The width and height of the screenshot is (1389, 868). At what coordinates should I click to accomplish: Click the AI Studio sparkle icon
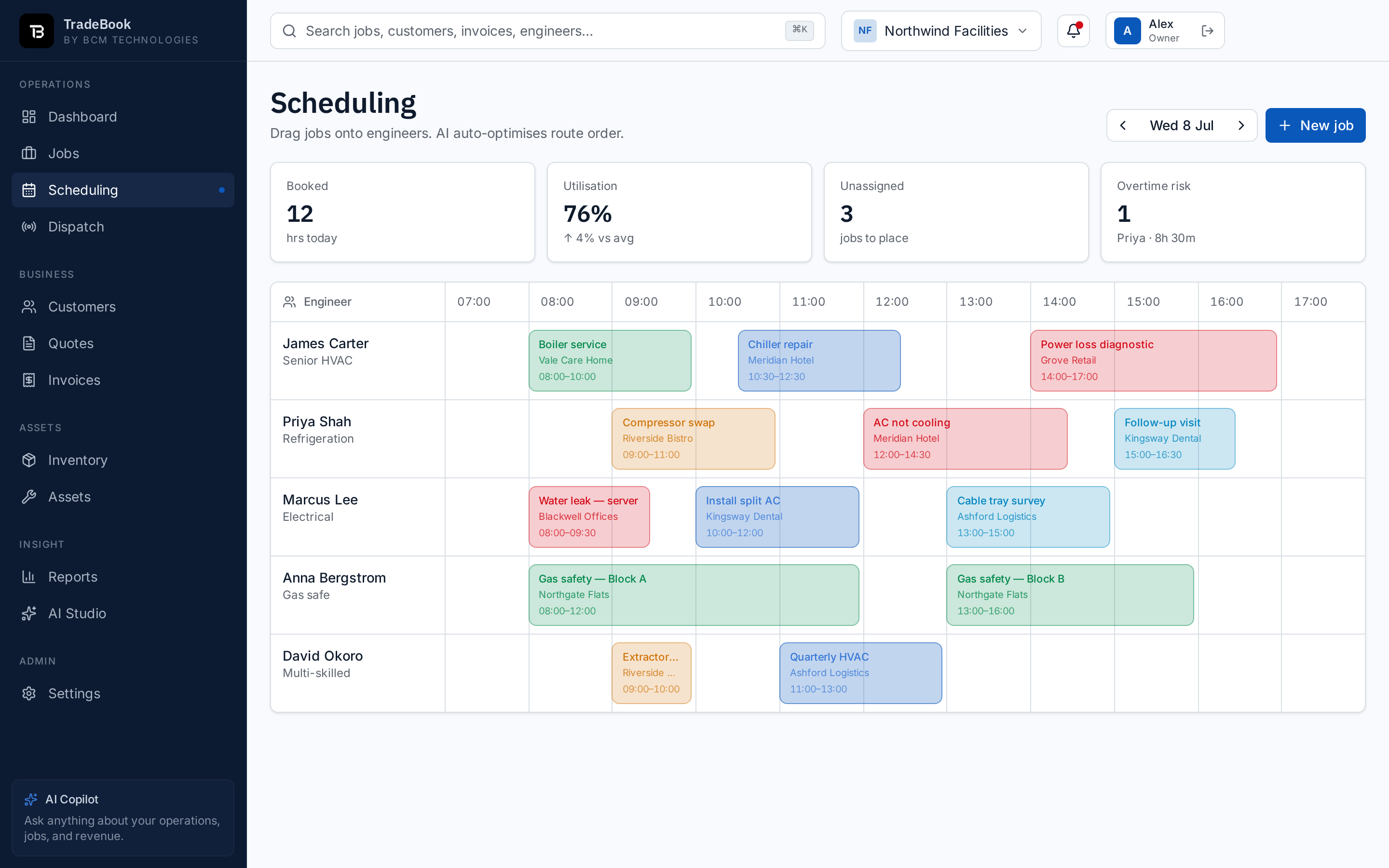29,614
